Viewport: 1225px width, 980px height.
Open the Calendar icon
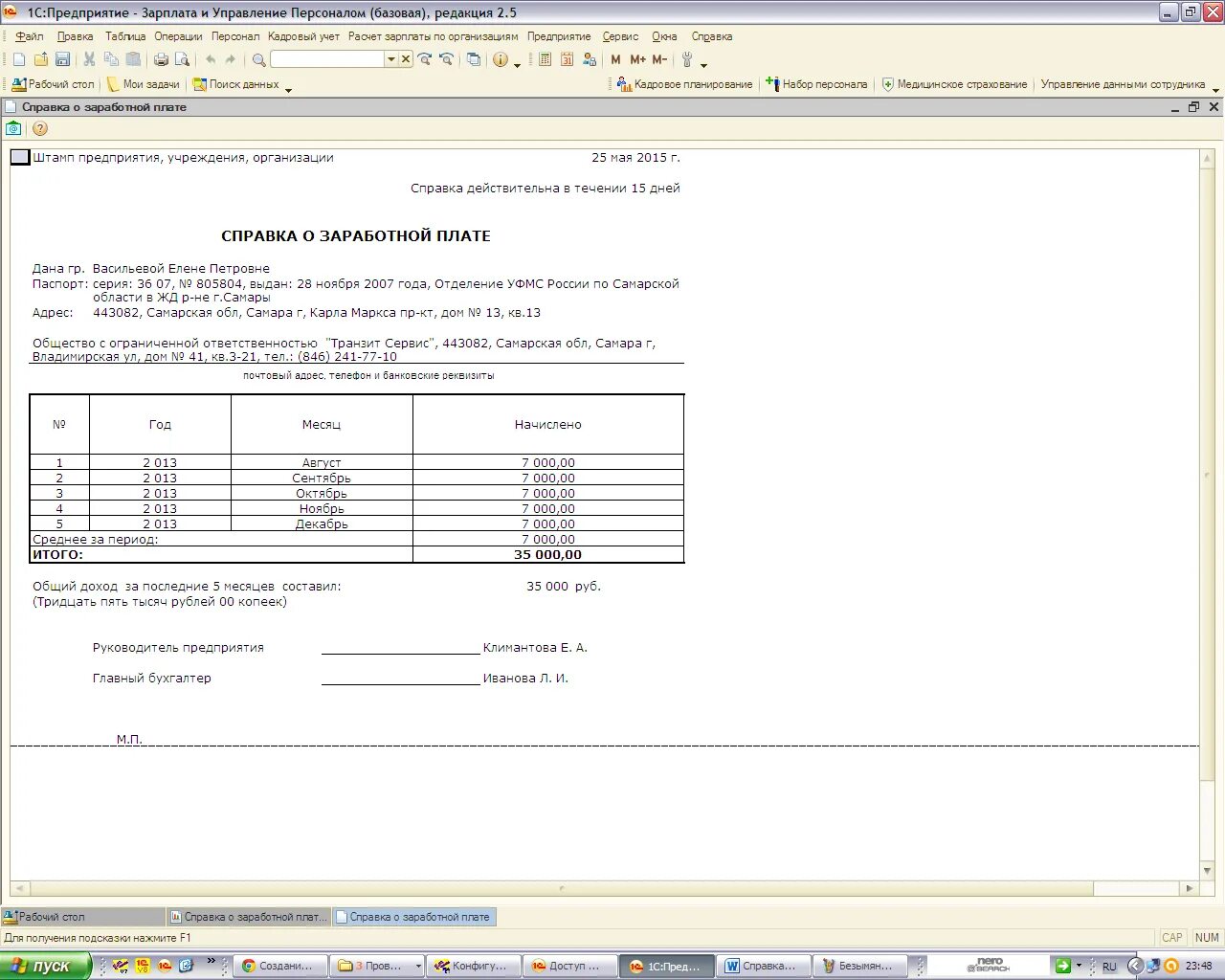pos(568,59)
